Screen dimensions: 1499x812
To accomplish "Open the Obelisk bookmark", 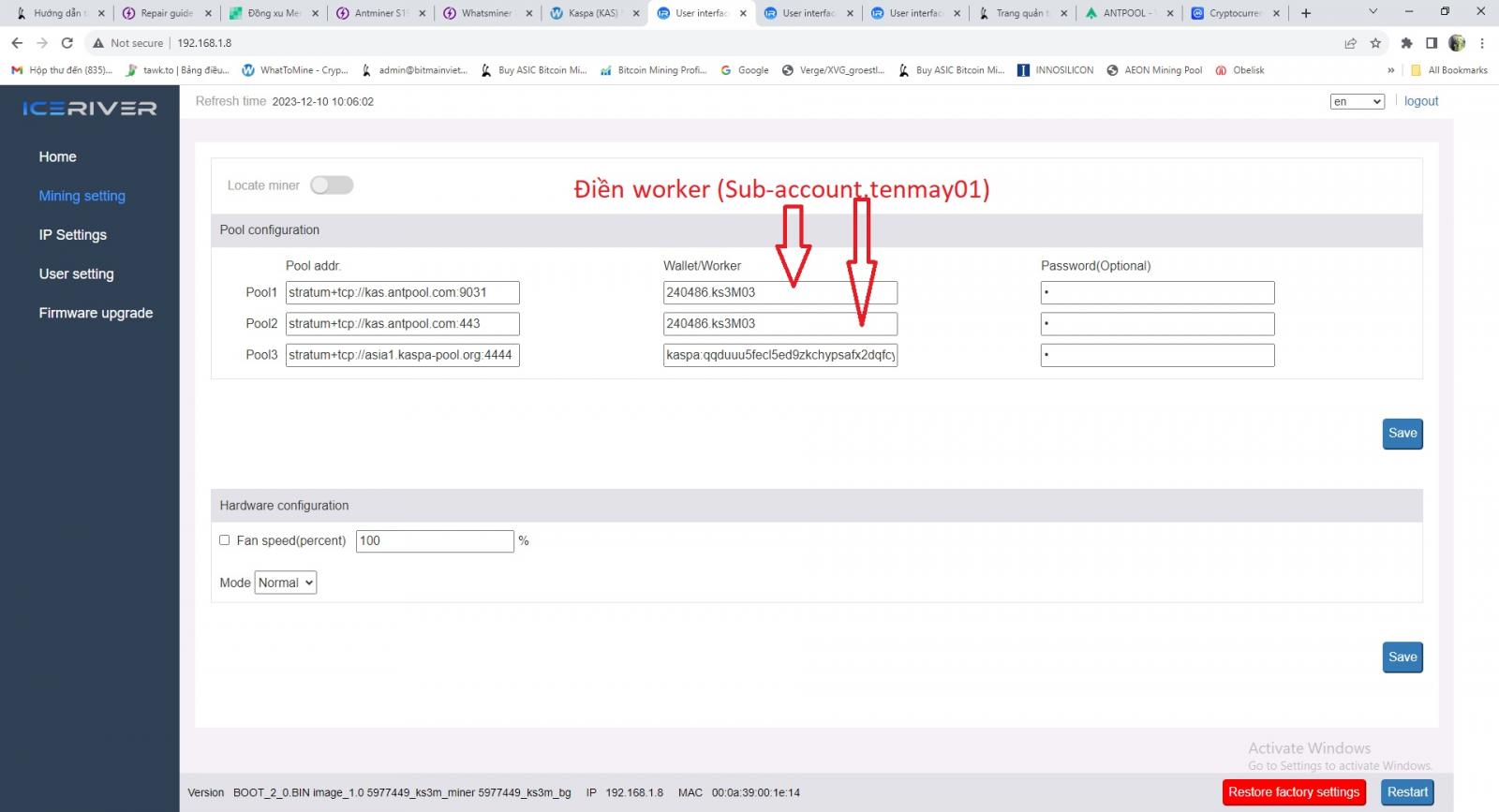I will coord(1240,70).
